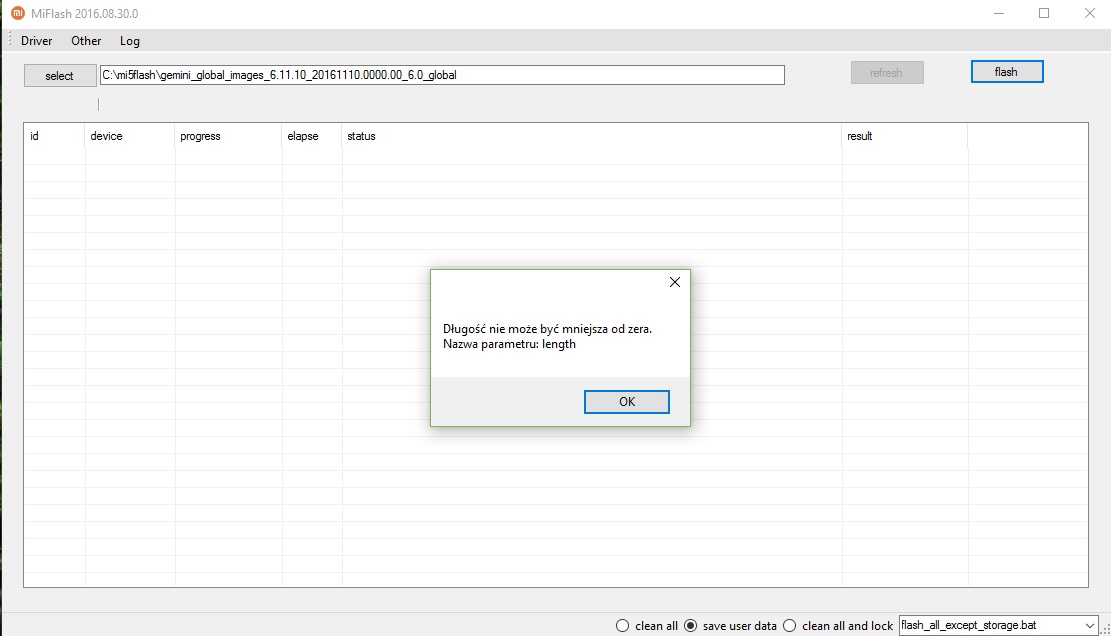Select the clean all radio option
This screenshot has width=1111, height=636.
pyautogui.click(x=623, y=626)
